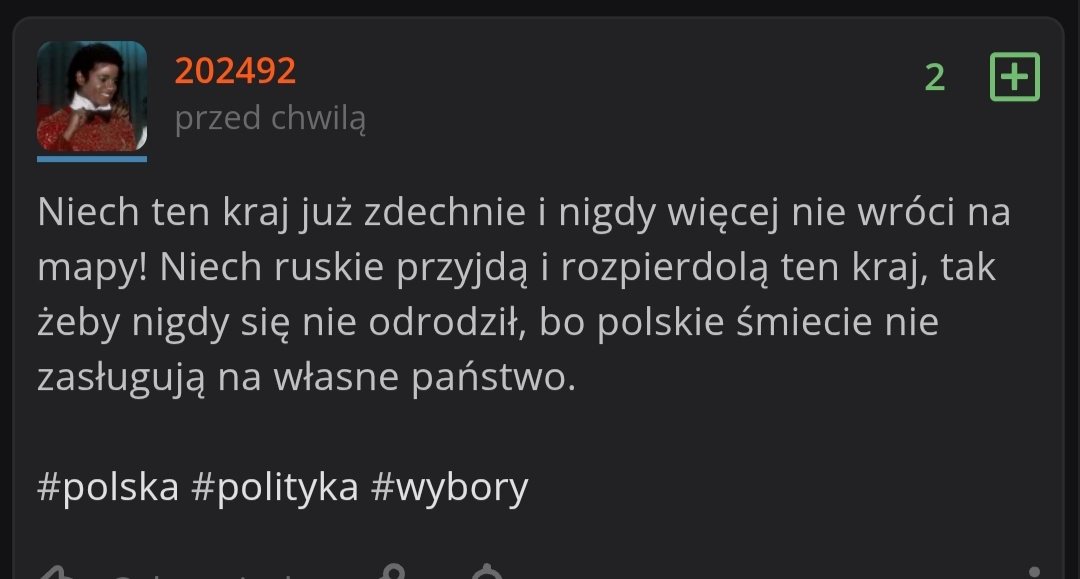Visit profile of user 202492
The width and height of the screenshot is (1080, 579).
click(235, 70)
